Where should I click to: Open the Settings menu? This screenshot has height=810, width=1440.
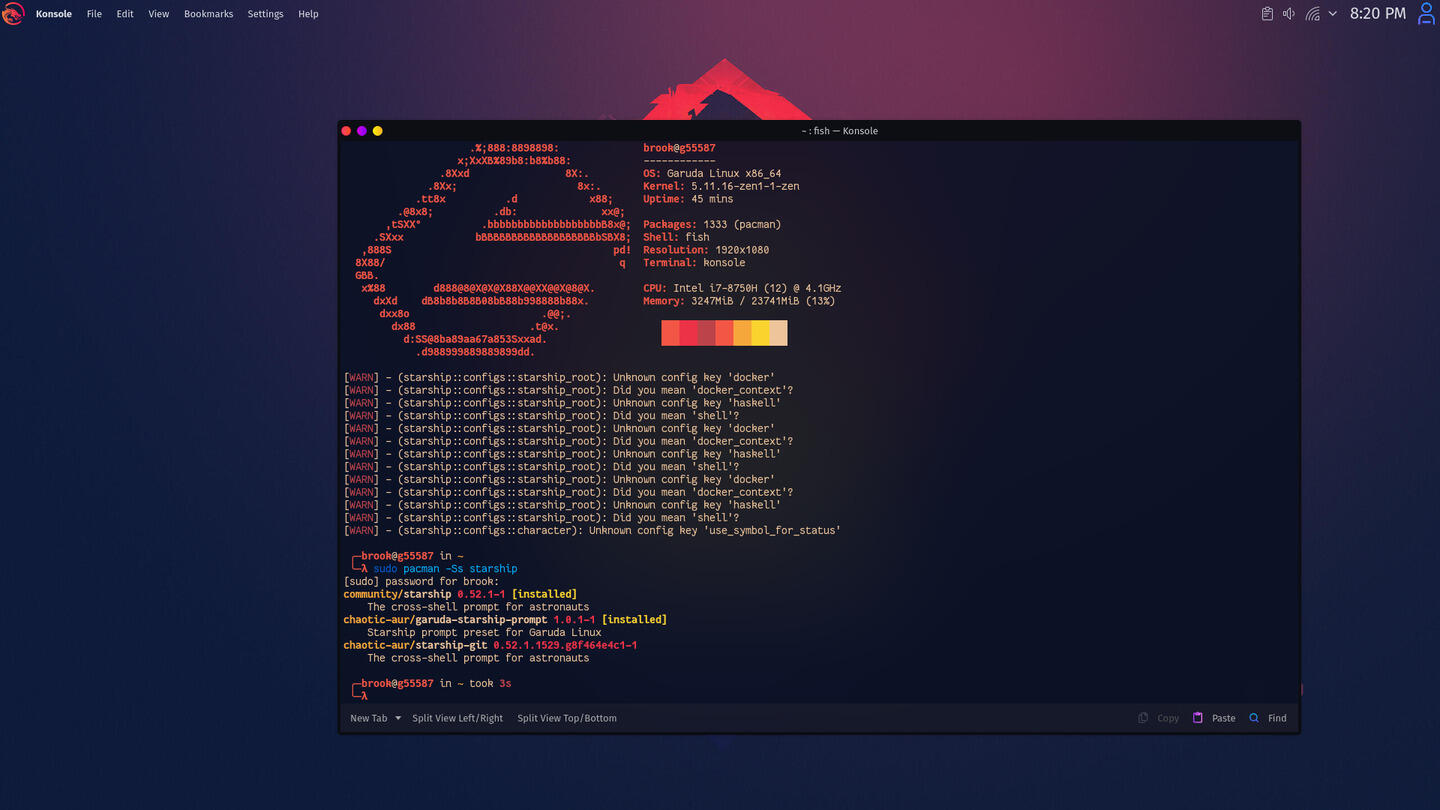coord(265,14)
